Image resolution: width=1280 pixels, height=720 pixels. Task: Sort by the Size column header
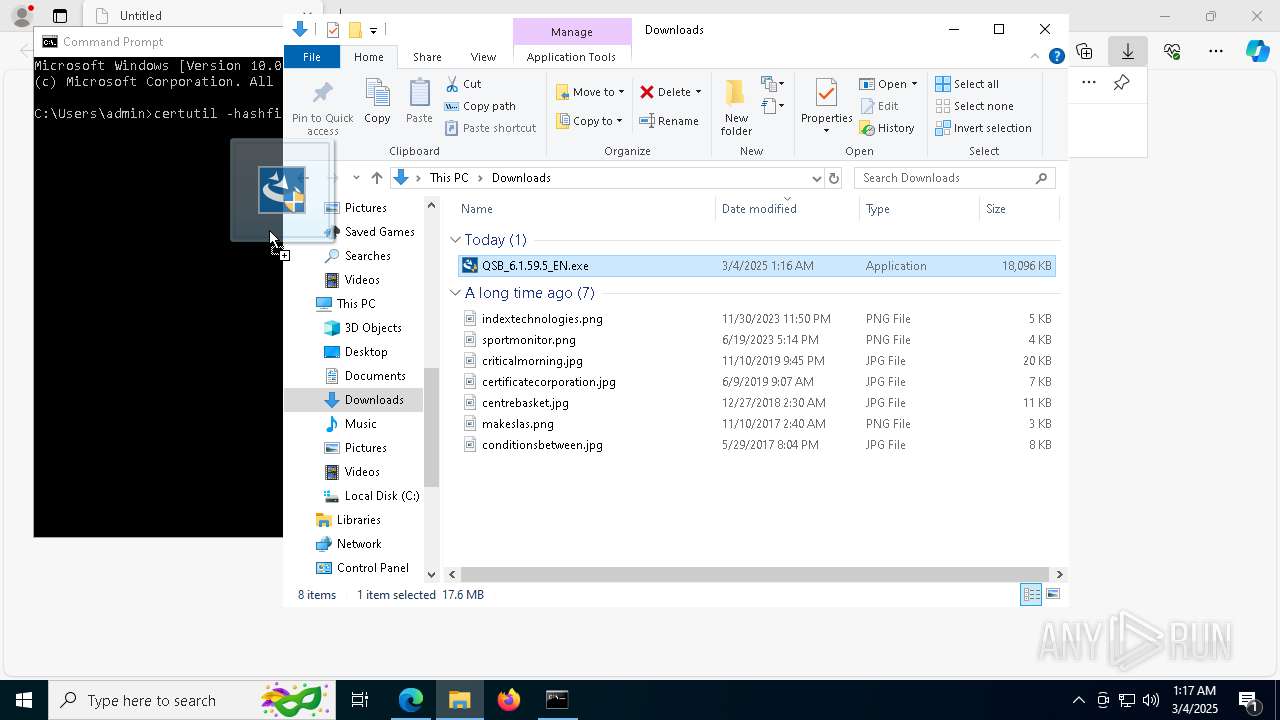[1018, 209]
